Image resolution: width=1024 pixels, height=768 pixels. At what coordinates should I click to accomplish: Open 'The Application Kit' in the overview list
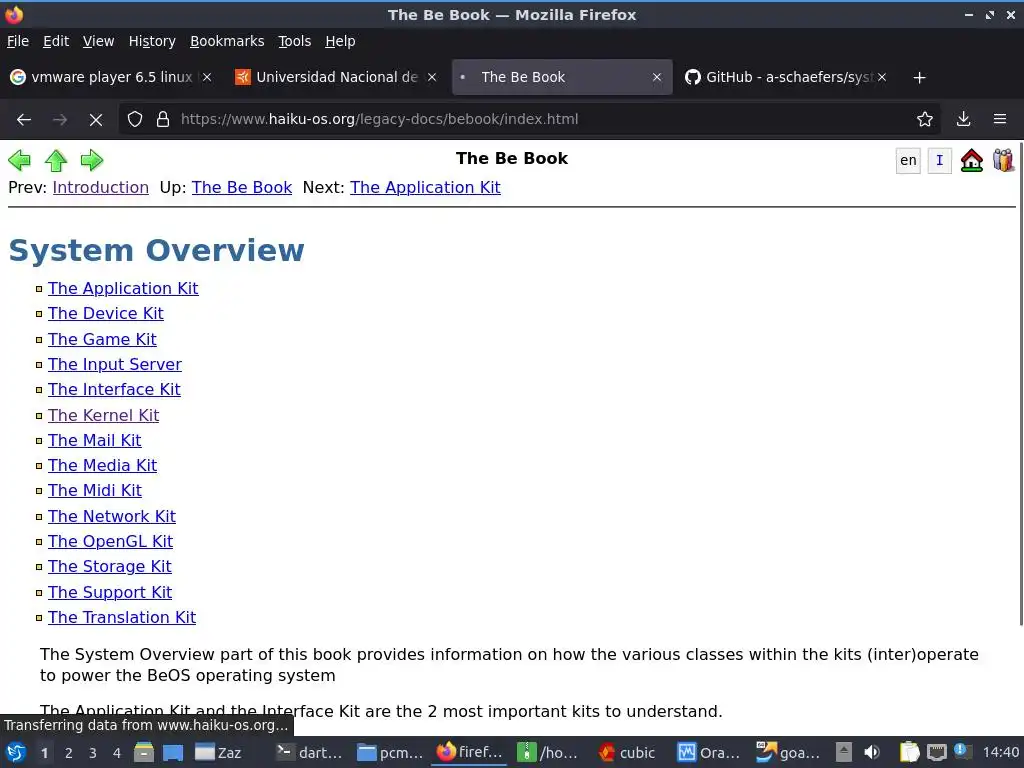click(123, 289)
